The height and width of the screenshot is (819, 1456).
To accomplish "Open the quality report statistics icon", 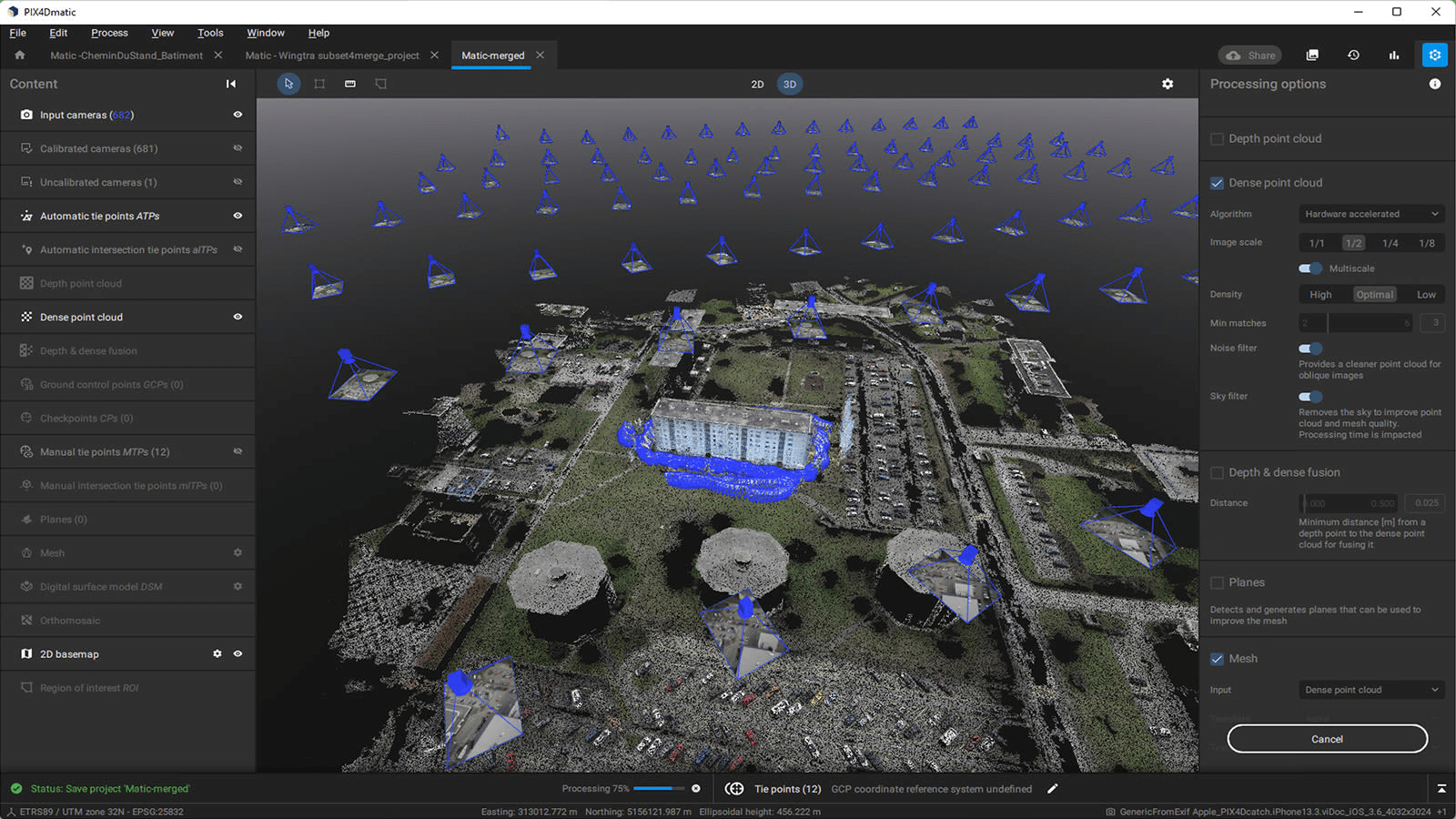I will [1394, 55].
